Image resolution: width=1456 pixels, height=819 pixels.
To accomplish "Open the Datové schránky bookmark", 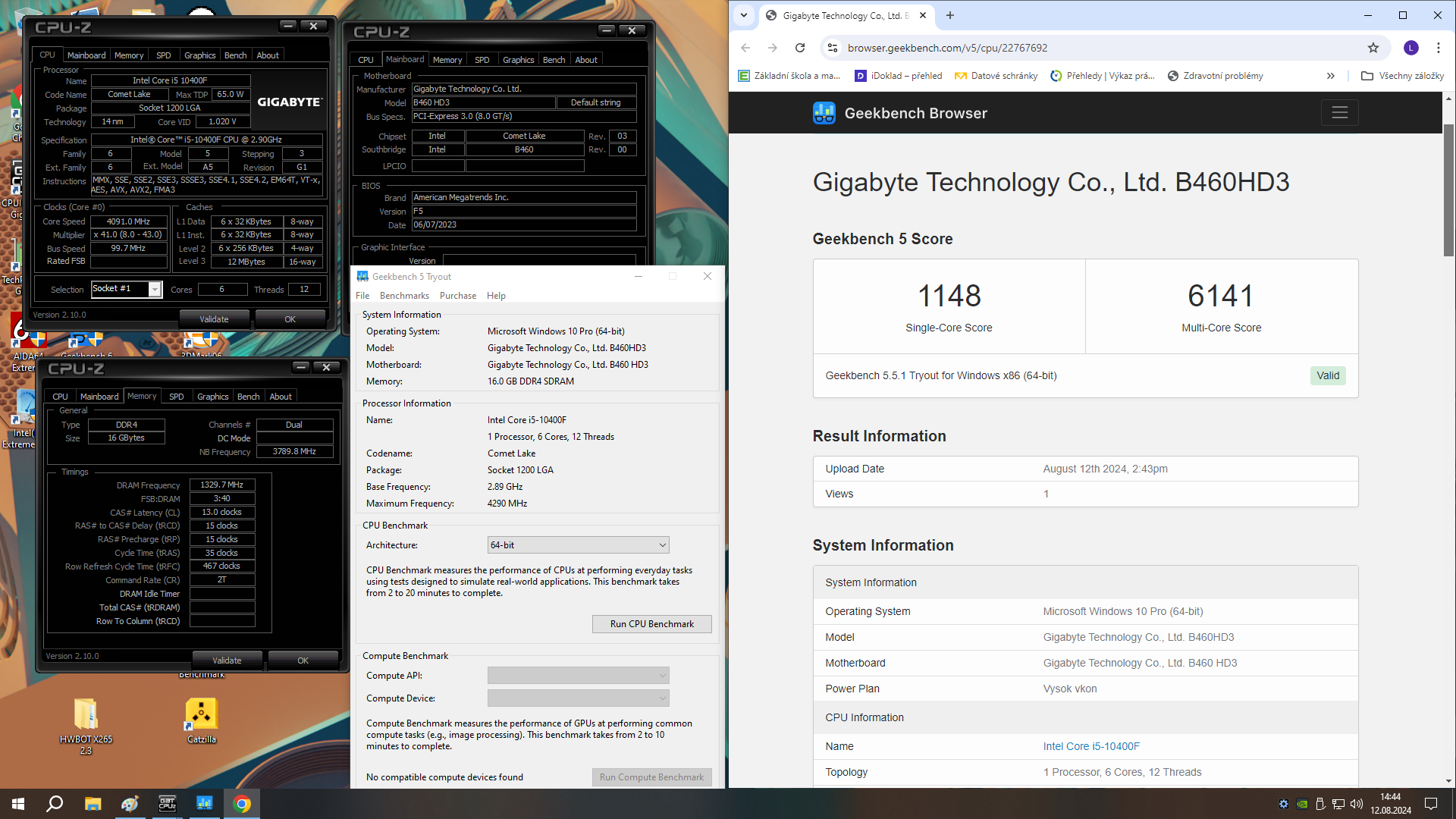I will click(996, 76).
